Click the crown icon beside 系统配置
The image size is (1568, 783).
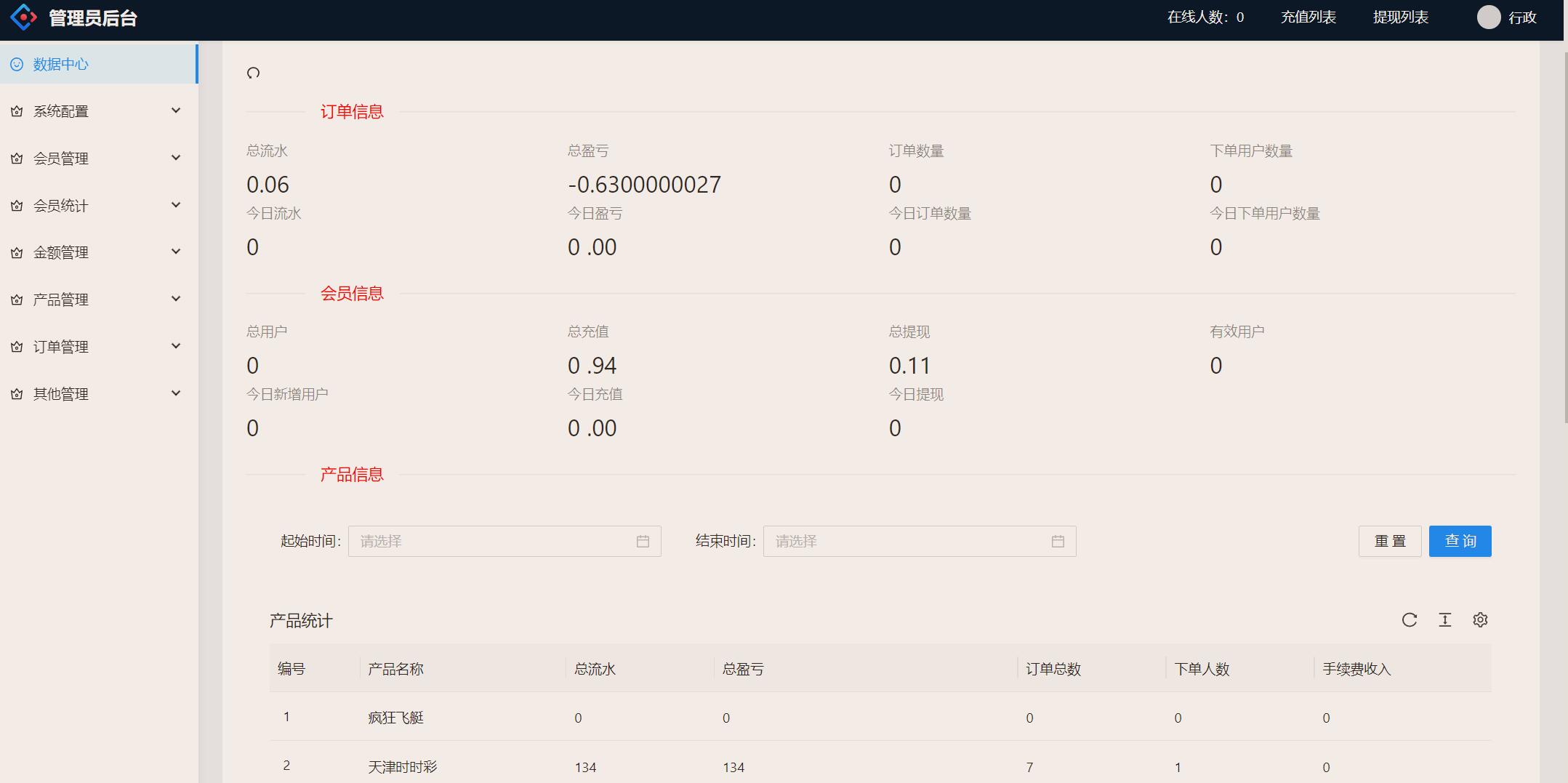[x=17, y=111]
